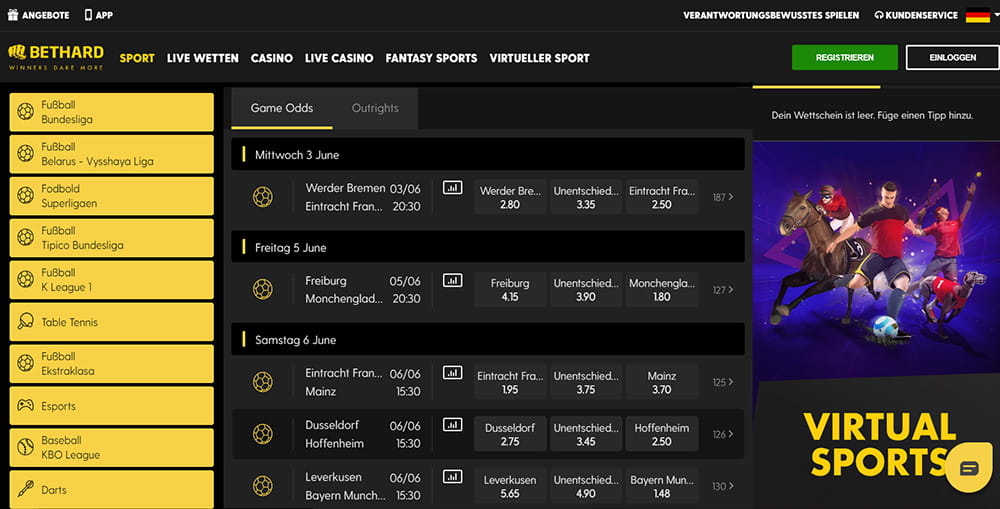Bet on Monchengladbach at 1.80
Screen dimensions: 1000x509
[x=661, y=290]
